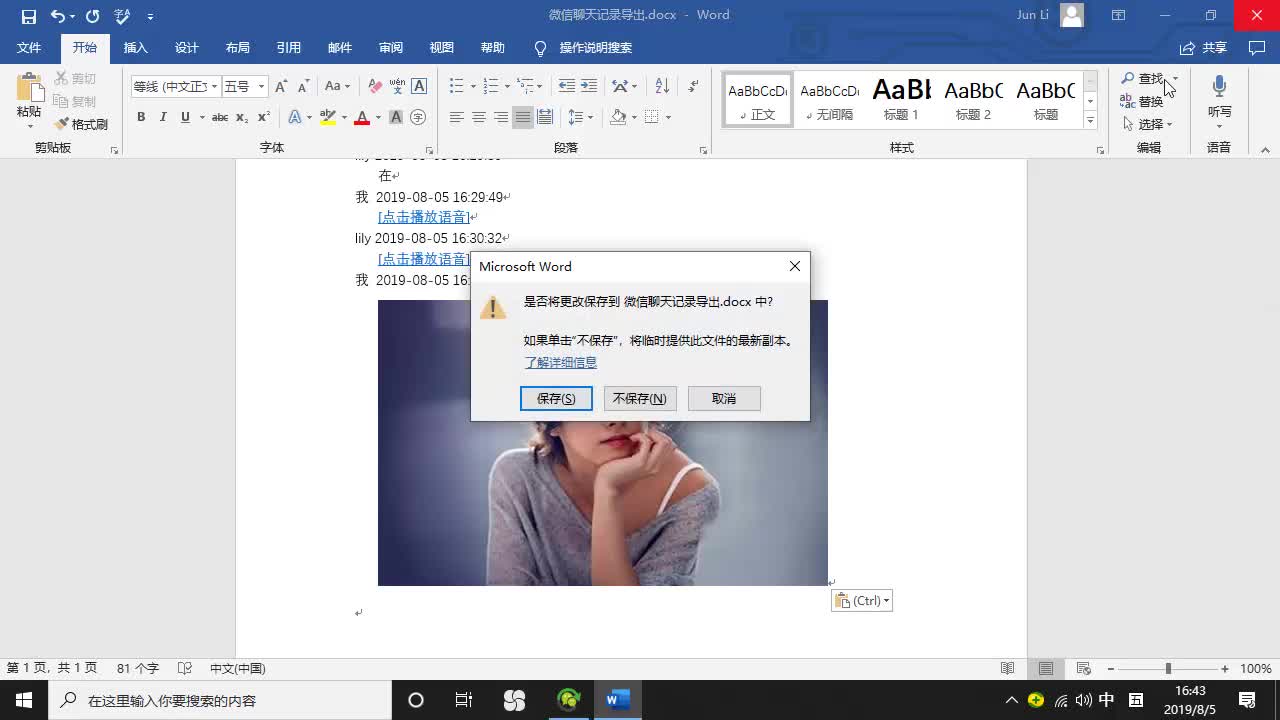Collapse the ribbon

tap(1265, 150)
